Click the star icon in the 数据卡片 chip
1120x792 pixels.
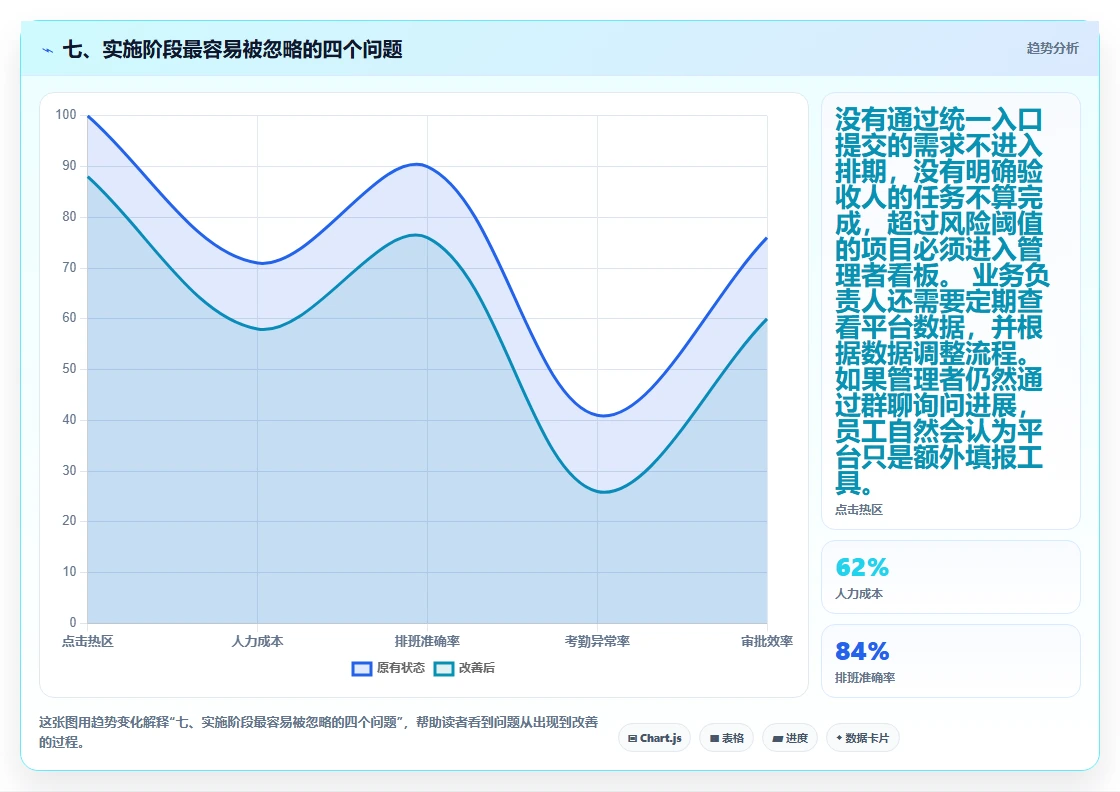[839, 738]
